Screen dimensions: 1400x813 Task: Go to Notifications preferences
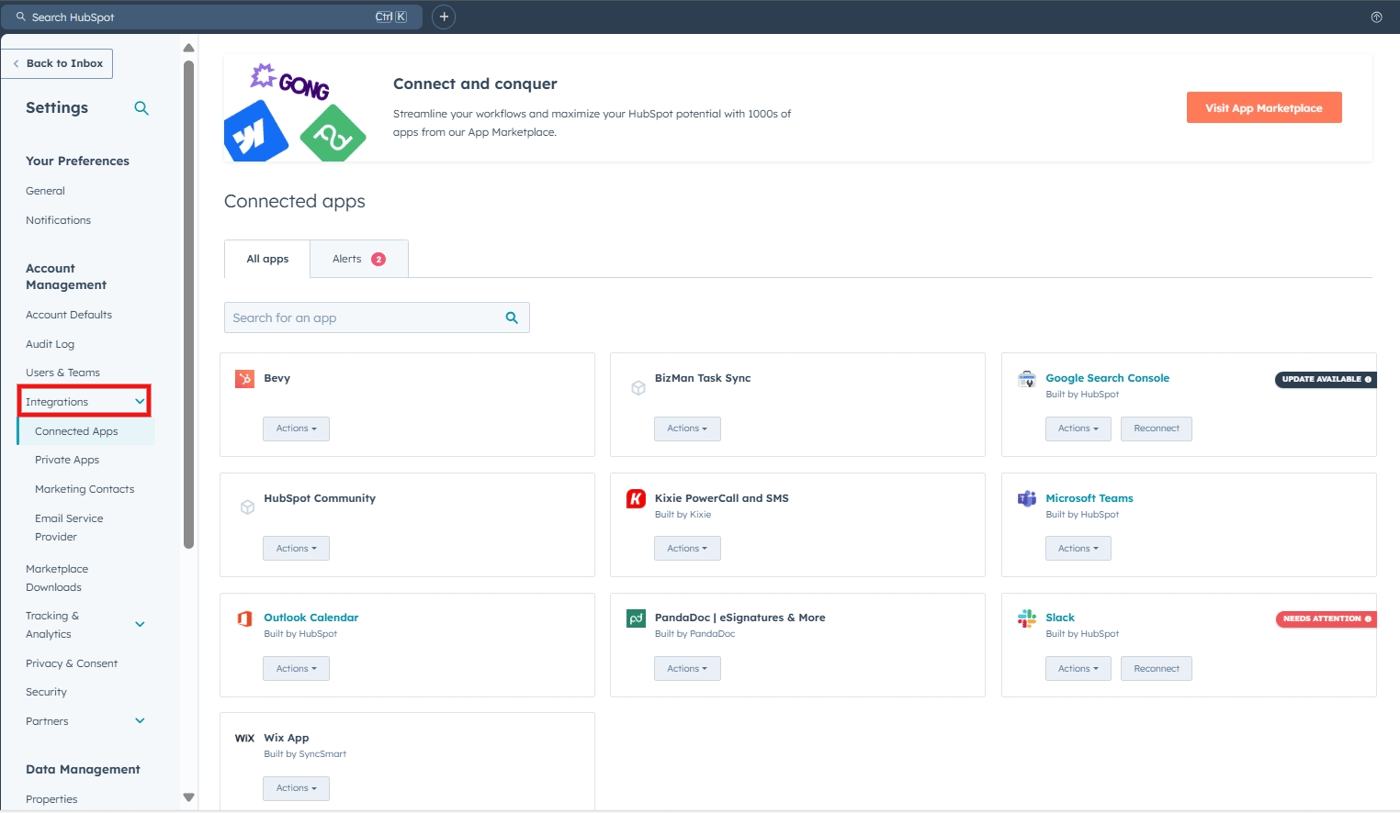pyautogui.click(x=58, y=220)
